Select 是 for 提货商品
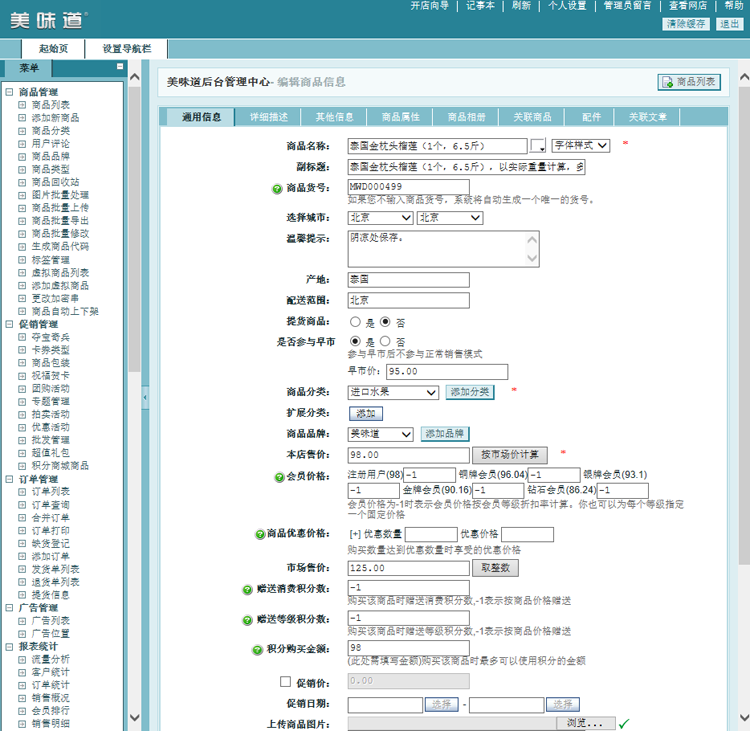 (355, 322)
